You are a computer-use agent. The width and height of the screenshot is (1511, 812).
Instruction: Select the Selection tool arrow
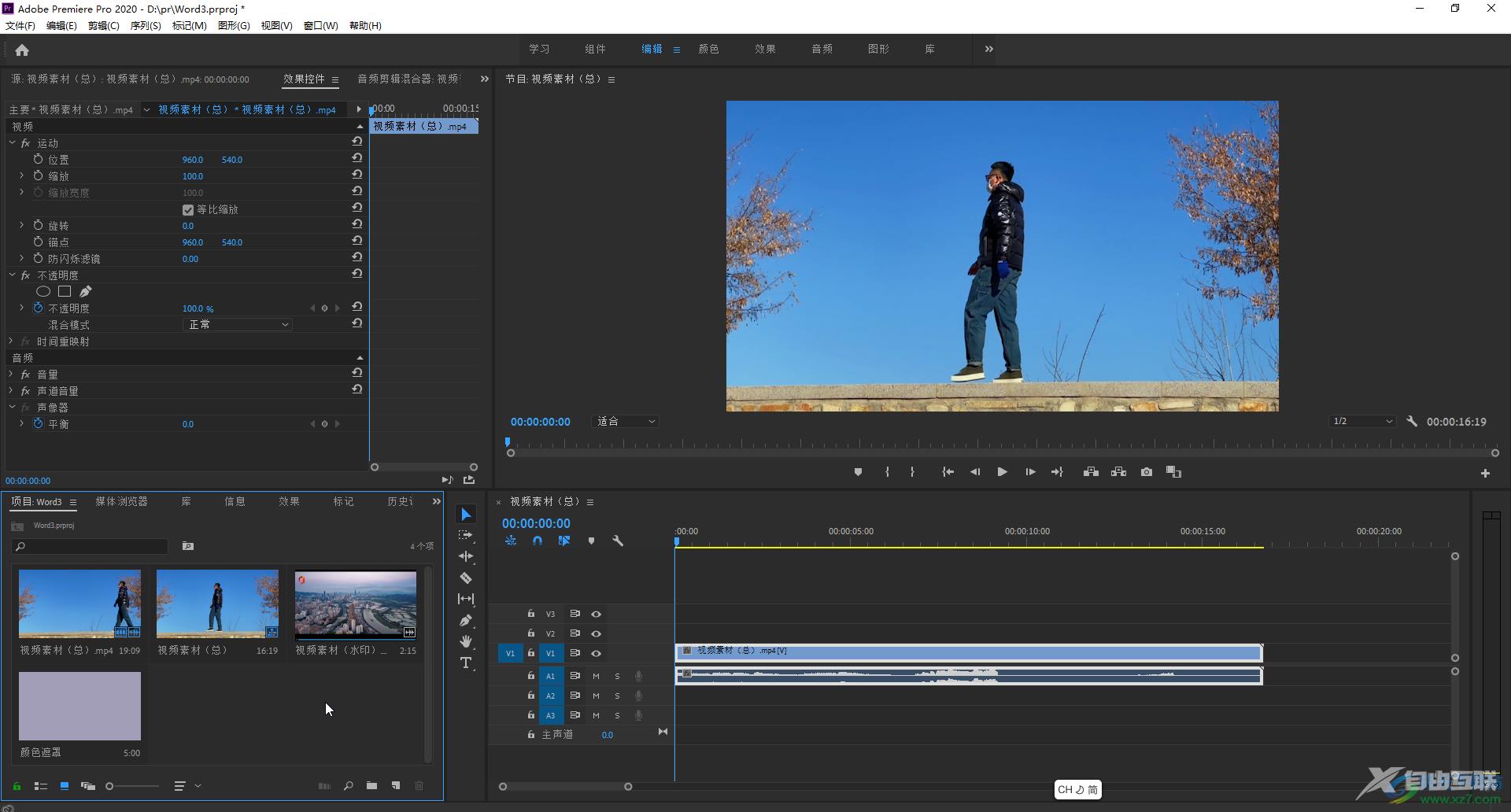coord(466,515)
